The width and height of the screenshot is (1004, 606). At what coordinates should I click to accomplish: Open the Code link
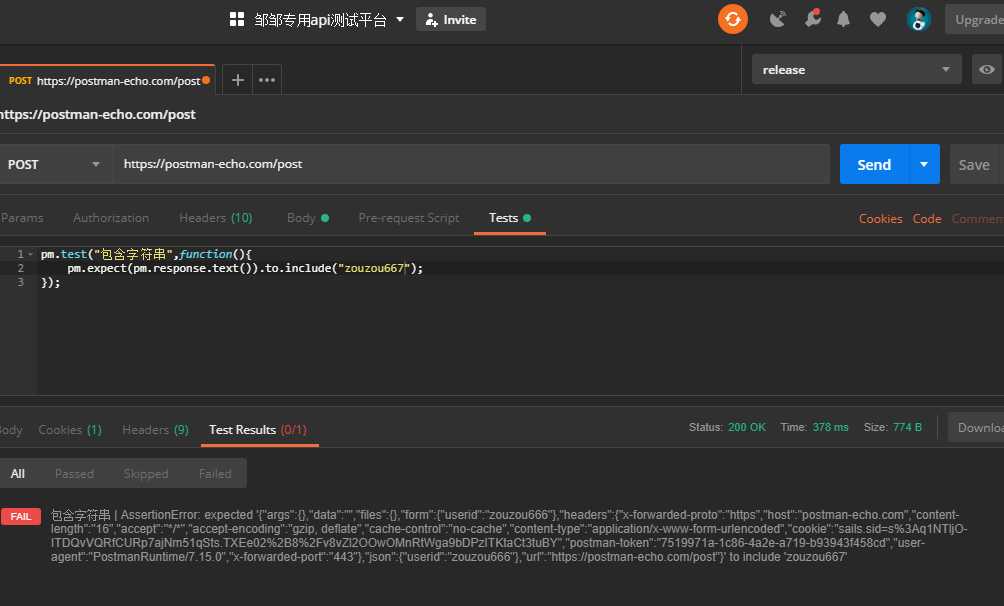(x=927, y=218)
